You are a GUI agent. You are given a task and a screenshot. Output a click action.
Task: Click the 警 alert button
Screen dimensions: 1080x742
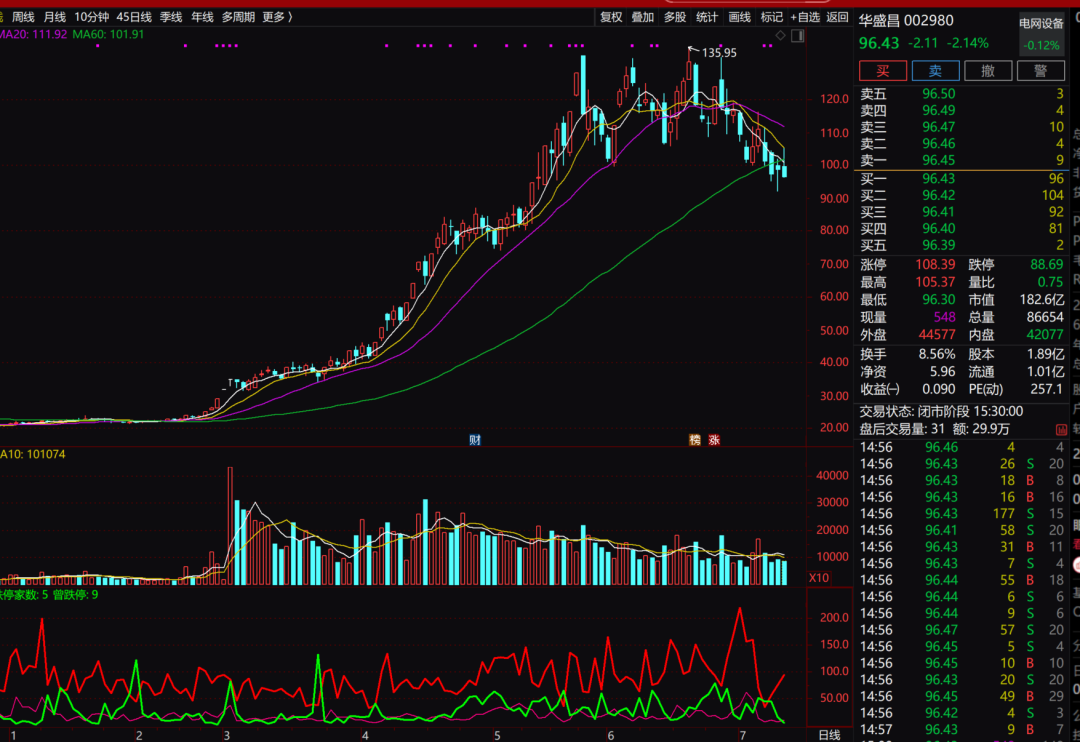click(x=1041, y=71)
